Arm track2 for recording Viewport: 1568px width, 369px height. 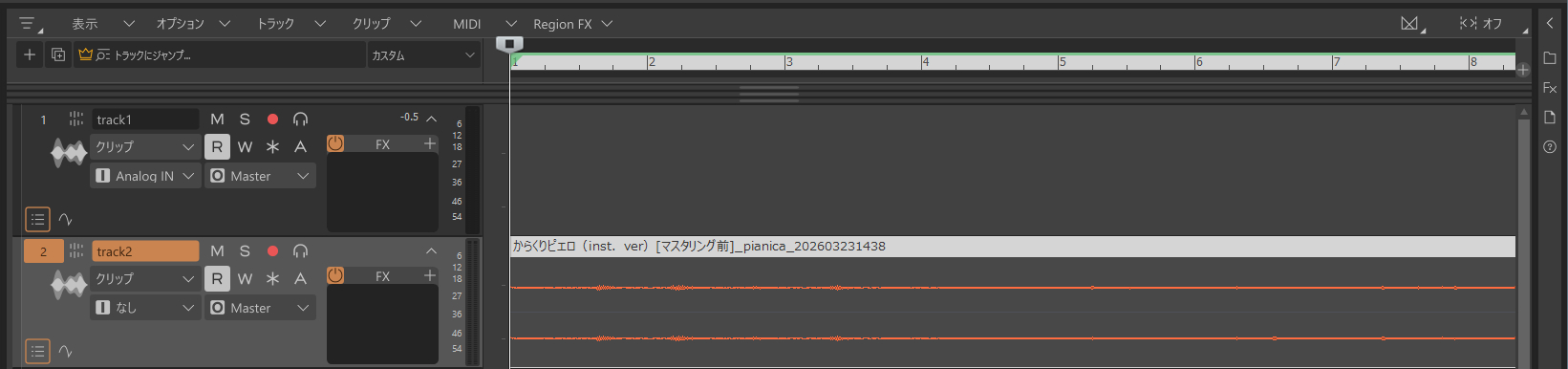point(272,250)
